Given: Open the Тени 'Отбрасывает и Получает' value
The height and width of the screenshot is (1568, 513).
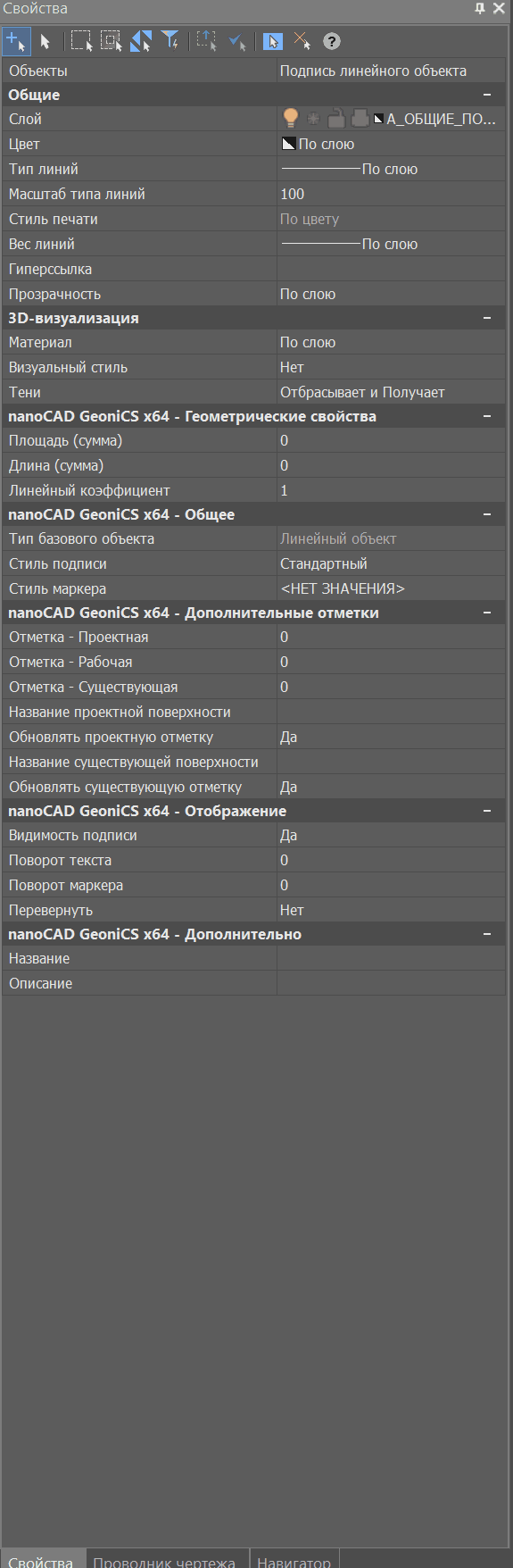Looking at the screenshot, I should pyautogui.click(x=391, y=392).
